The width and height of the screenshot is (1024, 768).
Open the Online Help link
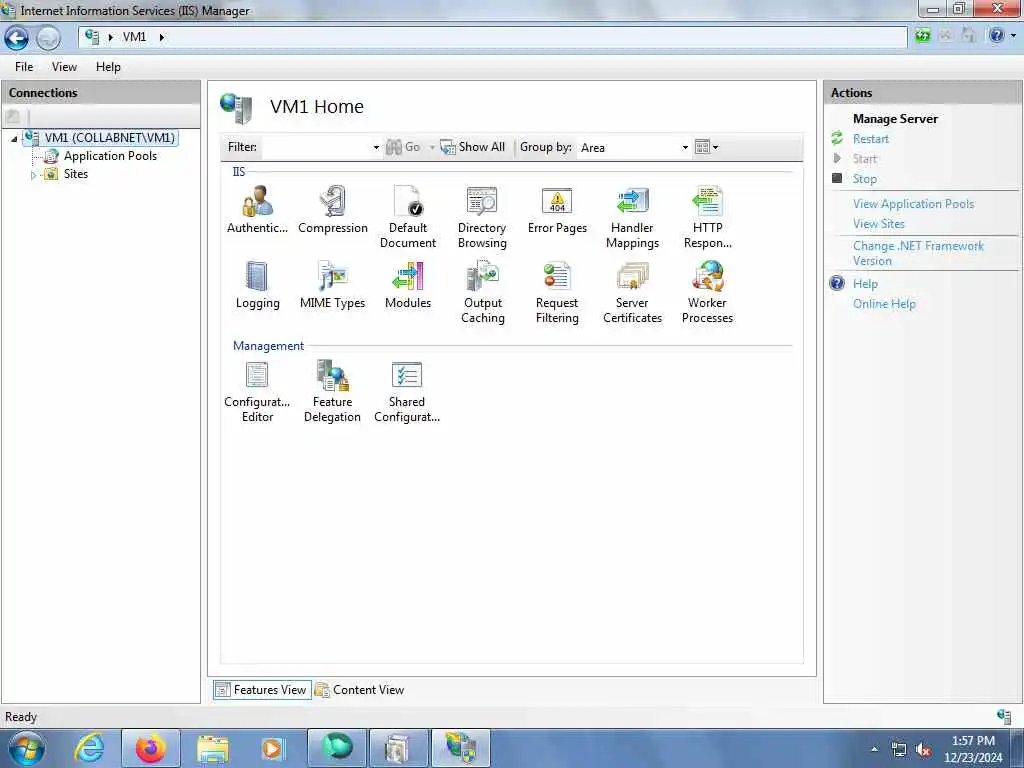884,304
